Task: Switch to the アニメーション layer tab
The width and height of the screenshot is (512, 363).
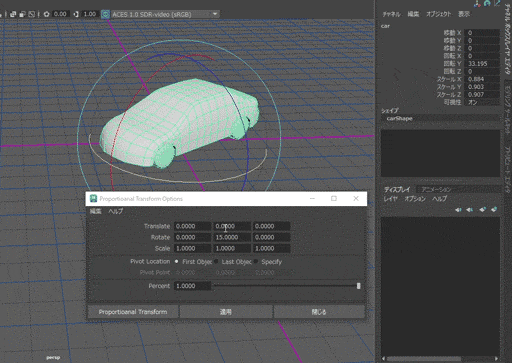Action: tap(436, 190)
